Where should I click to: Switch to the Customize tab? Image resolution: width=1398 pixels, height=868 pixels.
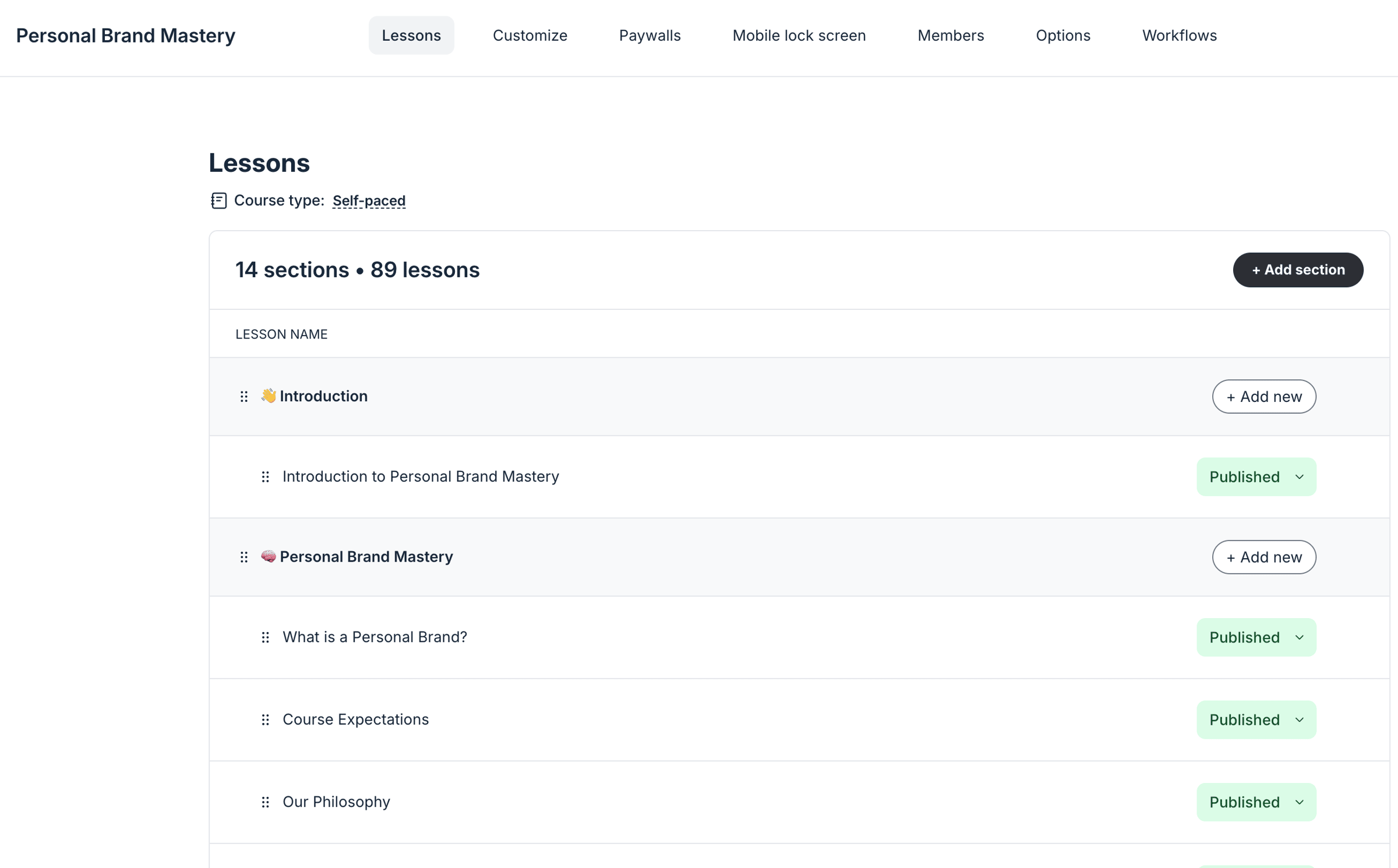click(529, 36)
